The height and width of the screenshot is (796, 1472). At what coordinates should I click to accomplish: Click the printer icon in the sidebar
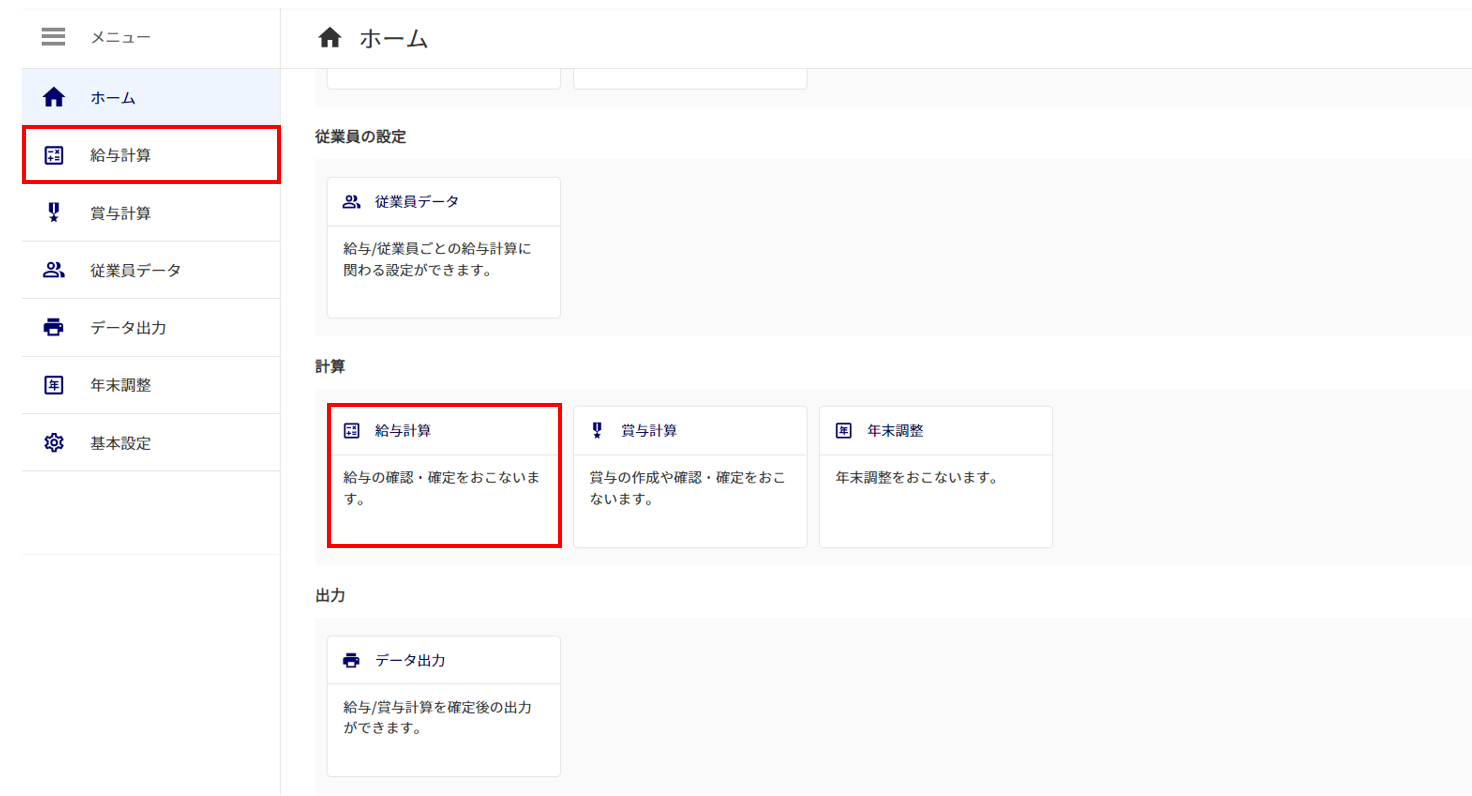54,327
